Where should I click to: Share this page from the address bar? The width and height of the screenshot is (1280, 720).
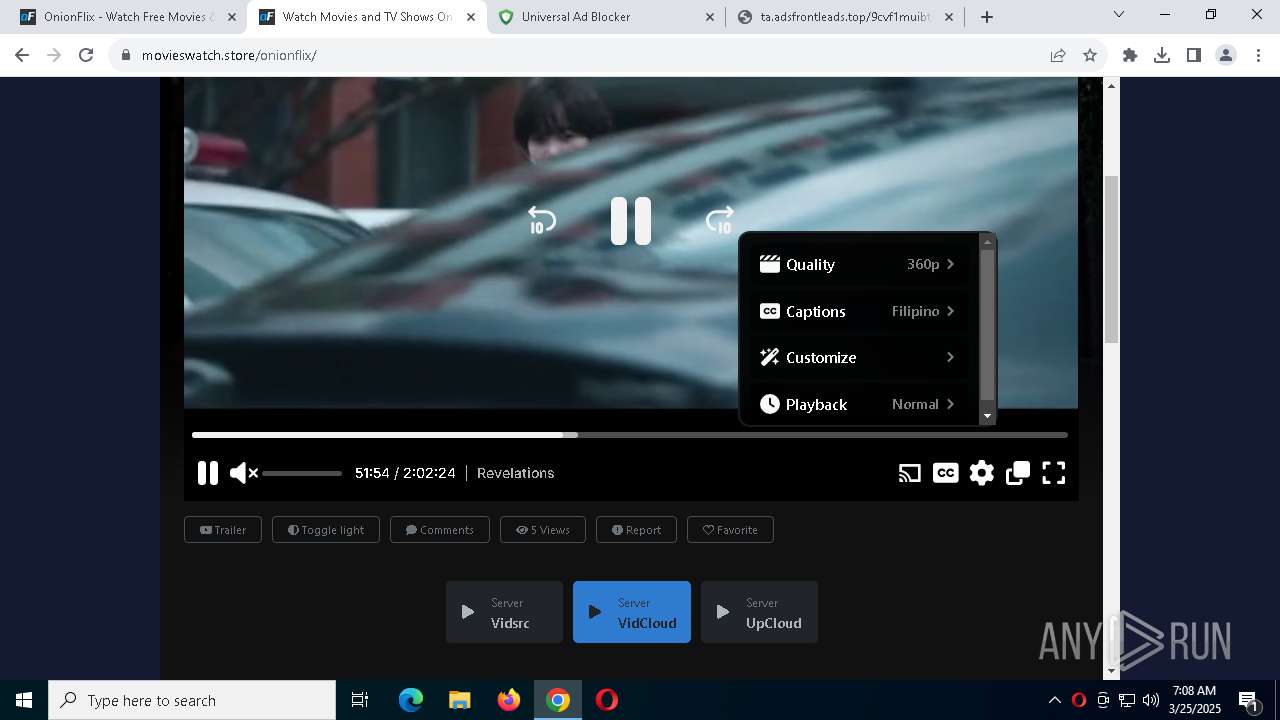[x=1058, y=55]
